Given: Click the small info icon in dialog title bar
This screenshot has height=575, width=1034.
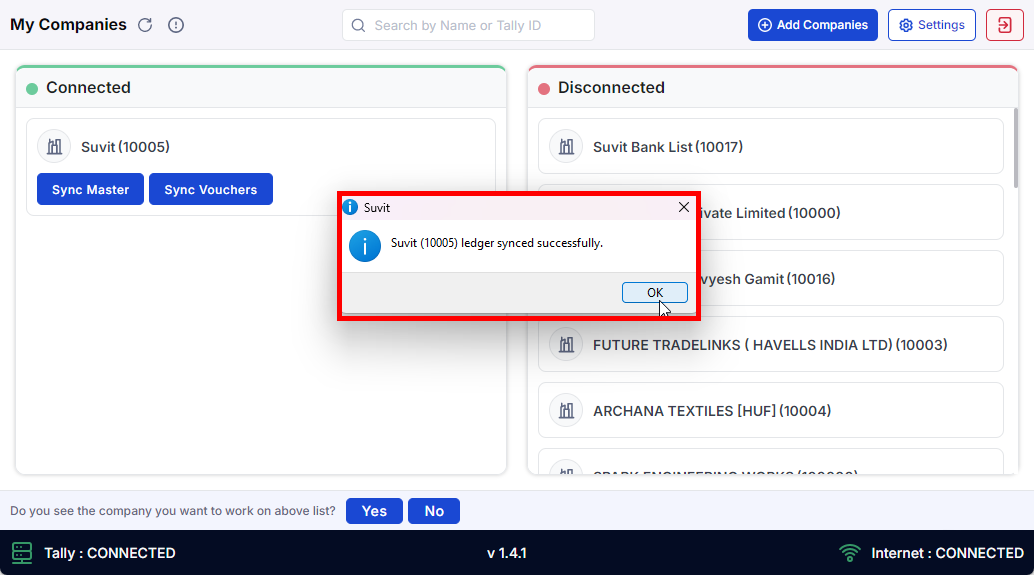Looking at the screenshot, I should [350, 207].
